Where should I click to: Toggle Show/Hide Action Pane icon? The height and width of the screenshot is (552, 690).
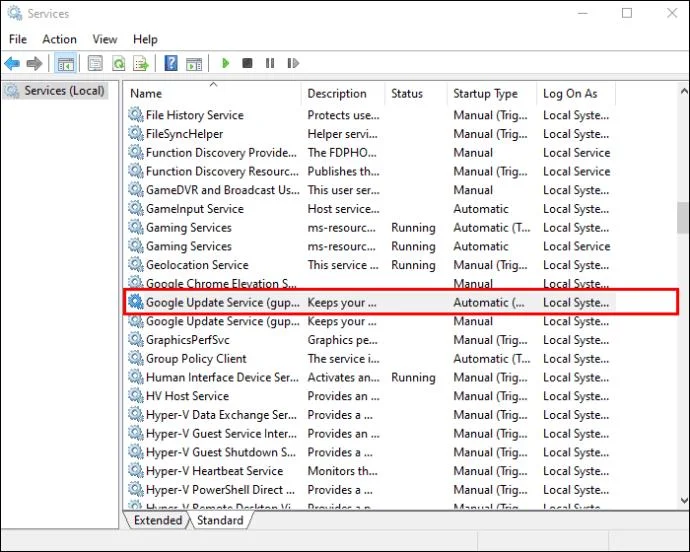coord(194,63)
